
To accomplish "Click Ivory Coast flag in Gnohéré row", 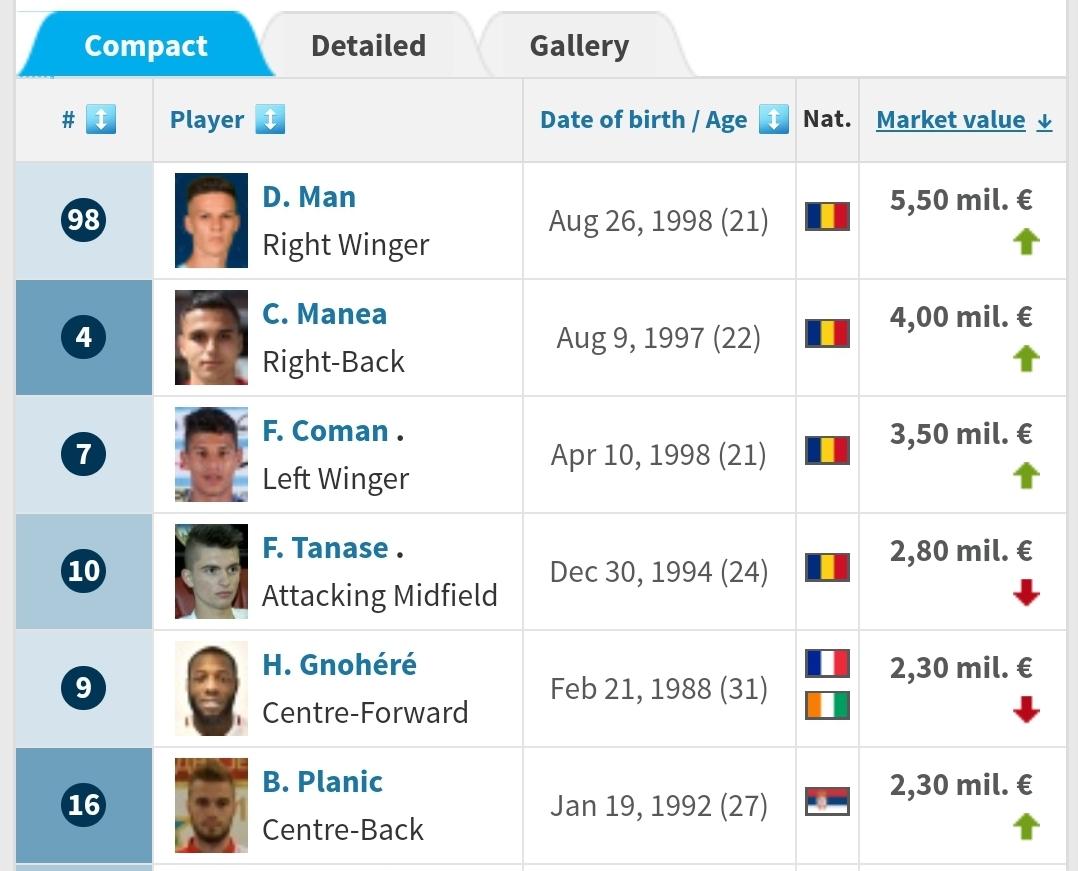I will 827,705.
